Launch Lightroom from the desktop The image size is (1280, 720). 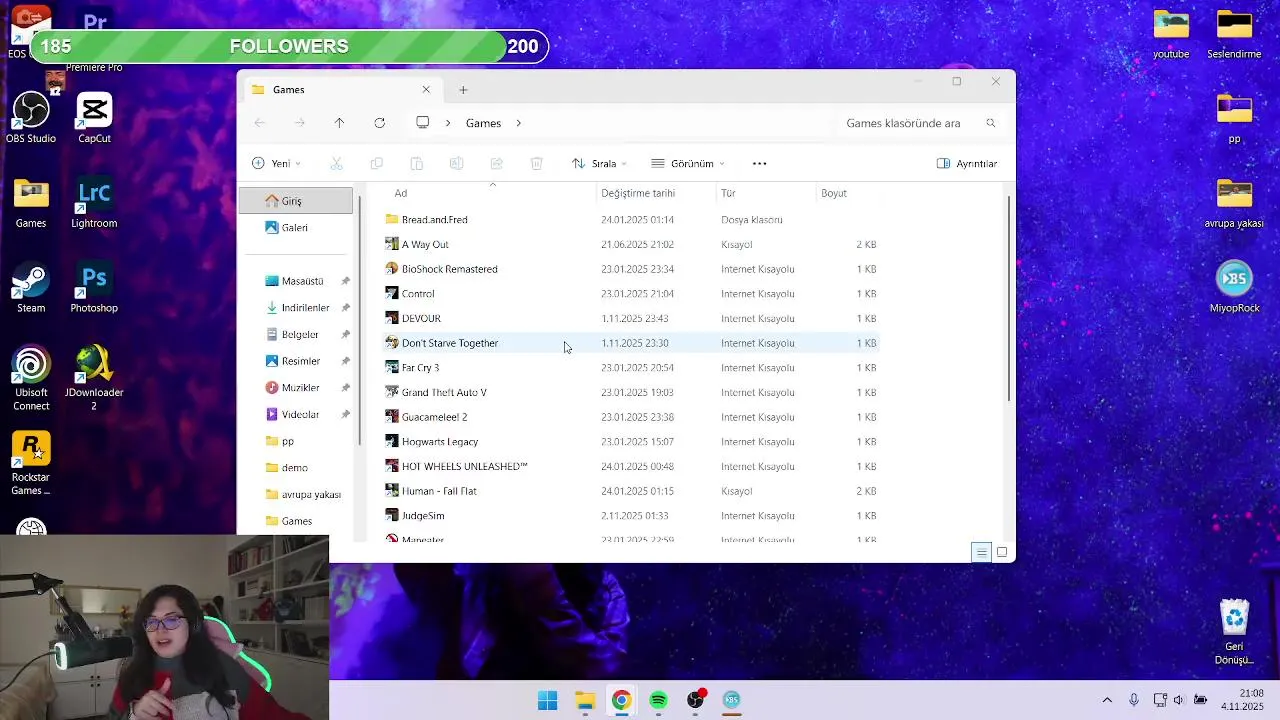(94, 204)
